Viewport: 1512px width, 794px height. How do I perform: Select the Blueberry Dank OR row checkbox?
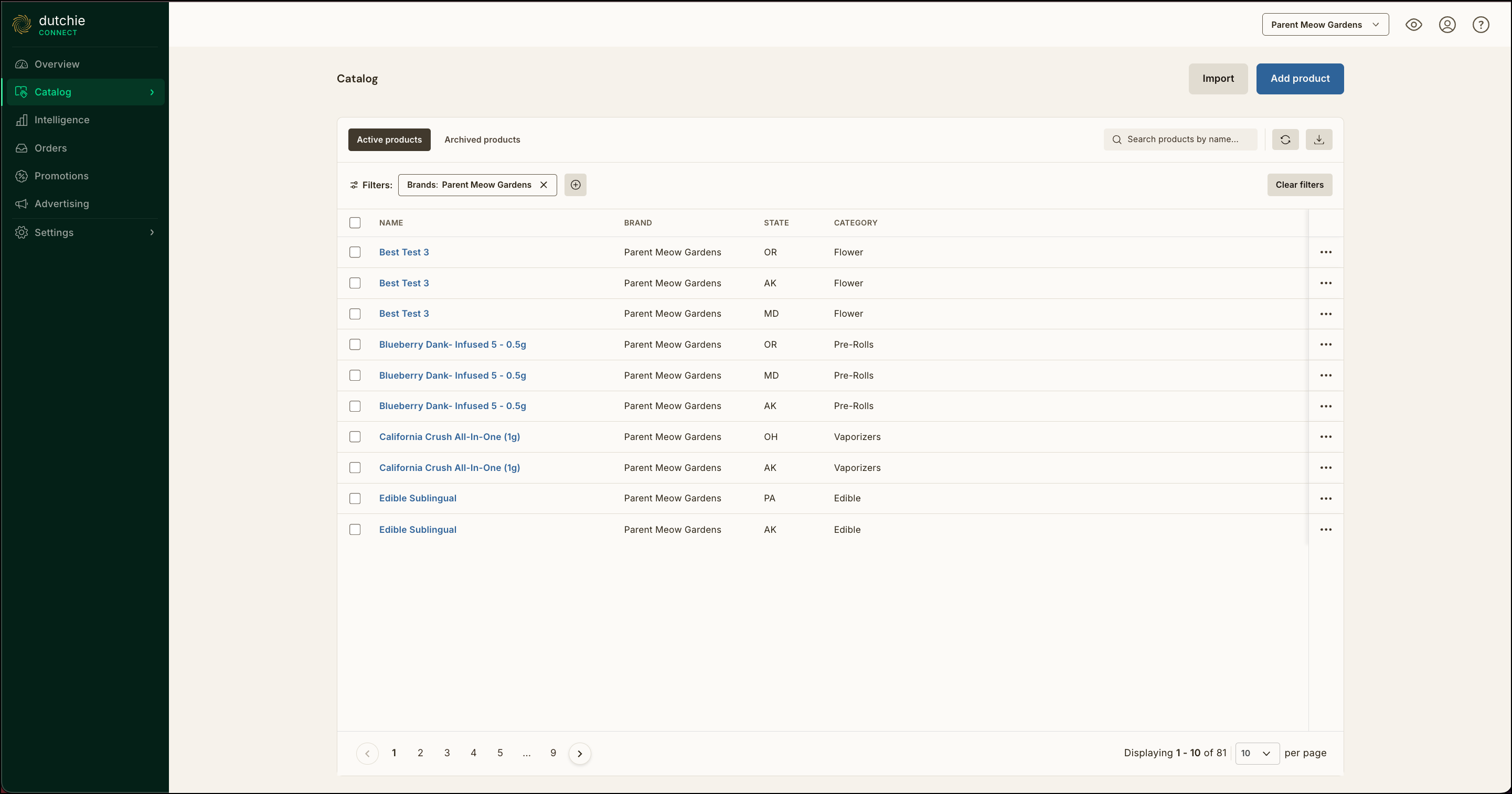pos(355,345)
